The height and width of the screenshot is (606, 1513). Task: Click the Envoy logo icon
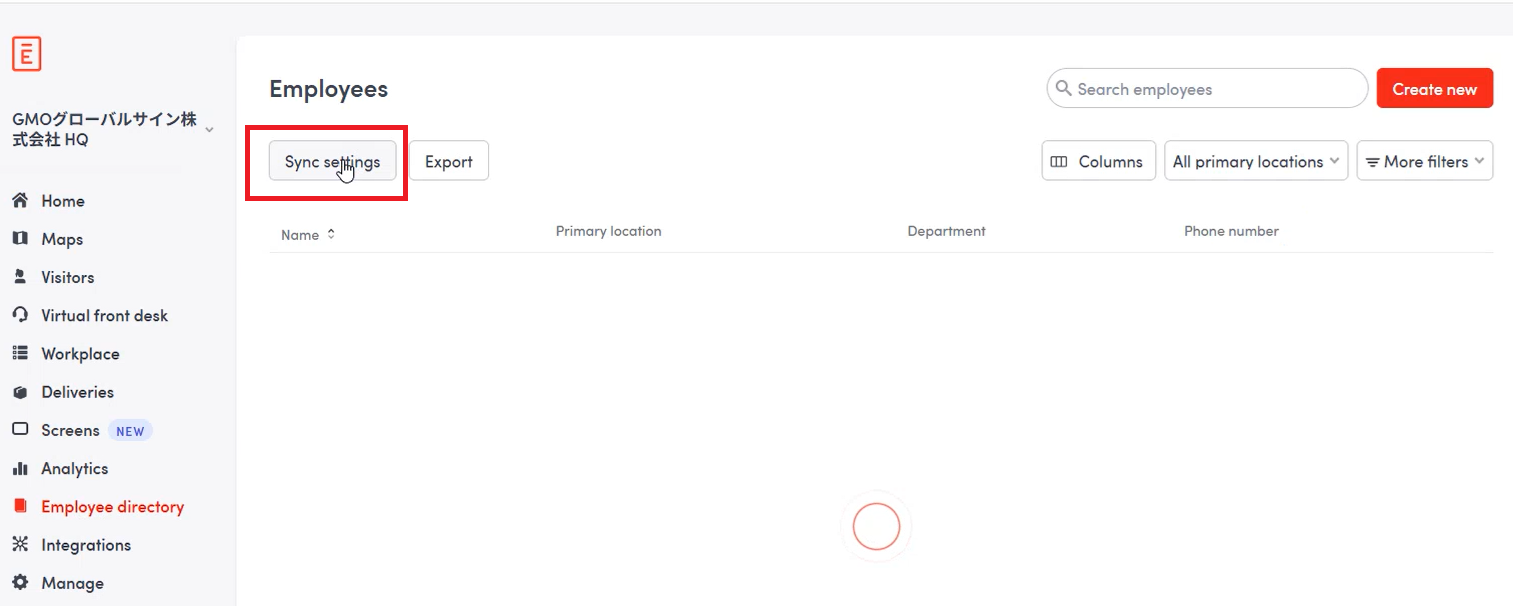pyautogui.click(x=26, y=54)
